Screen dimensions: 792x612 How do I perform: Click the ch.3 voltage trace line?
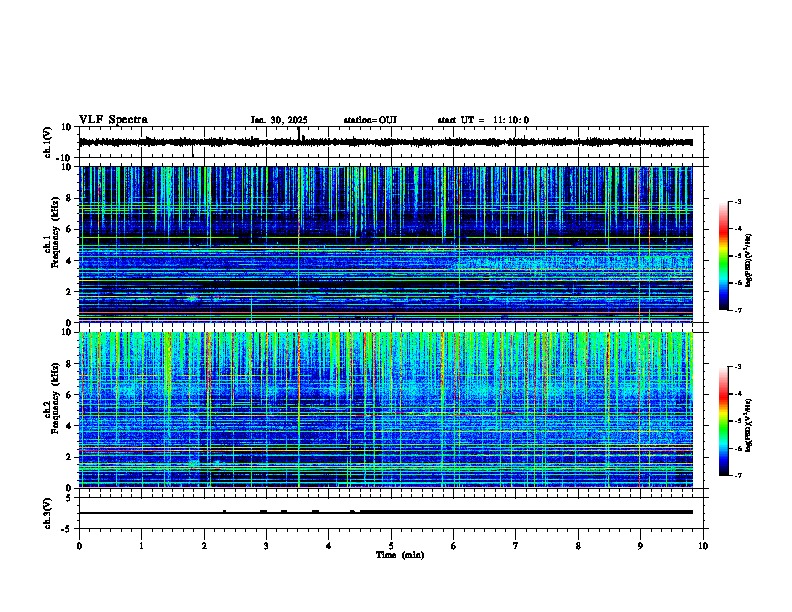pyautogui.click(x=386, y=512)
